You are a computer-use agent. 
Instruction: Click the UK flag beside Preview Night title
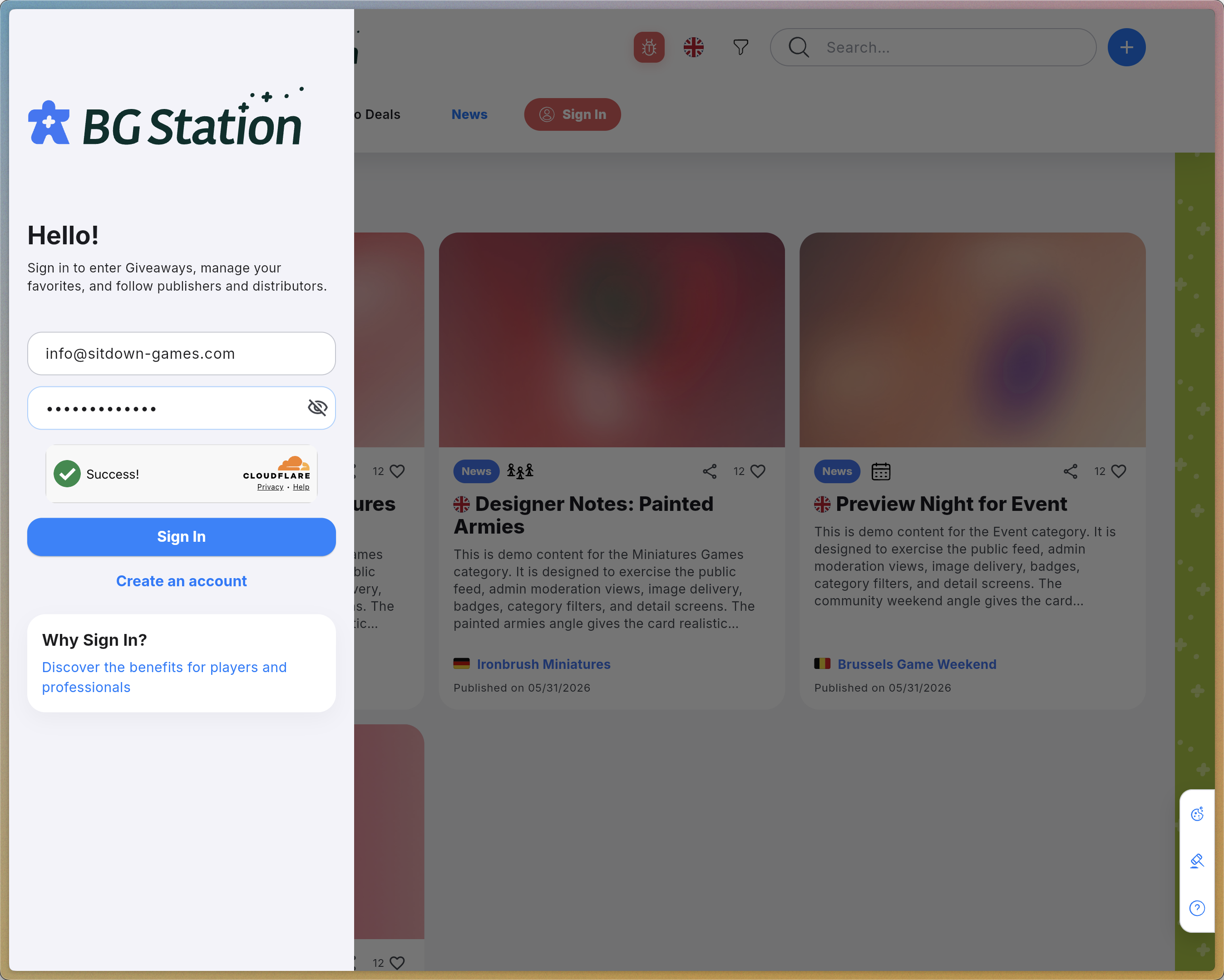(822, 504)
